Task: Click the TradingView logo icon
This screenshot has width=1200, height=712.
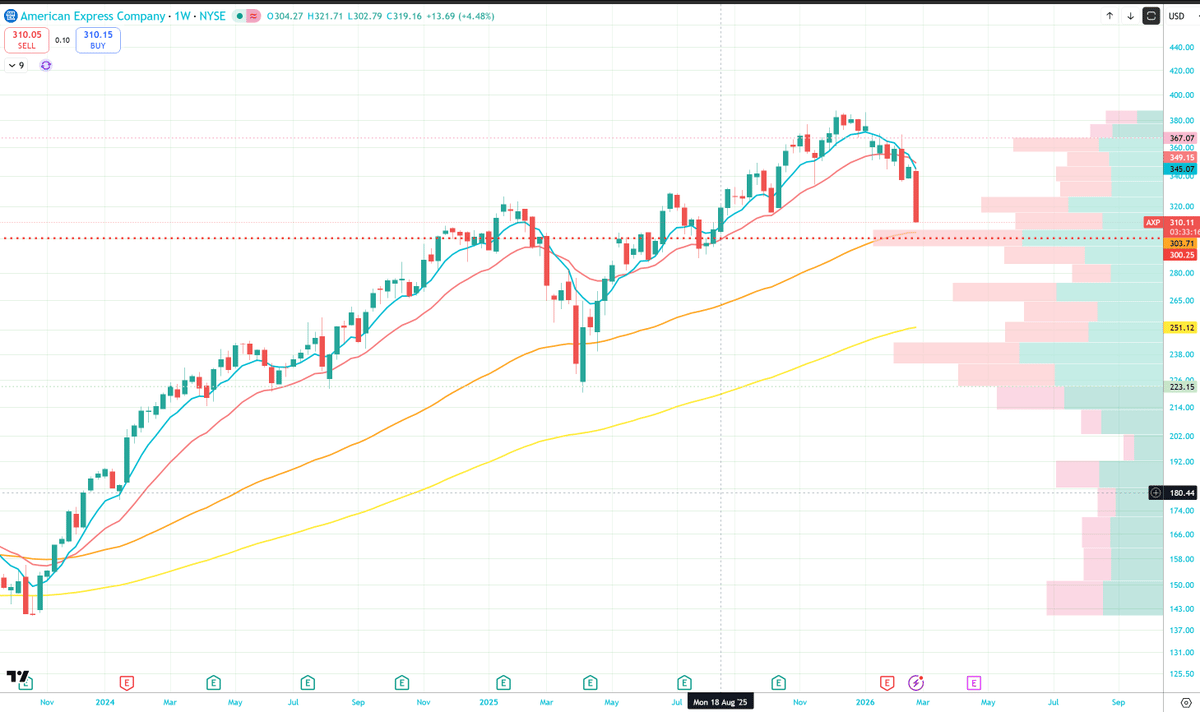Action: tap(17, 677)
